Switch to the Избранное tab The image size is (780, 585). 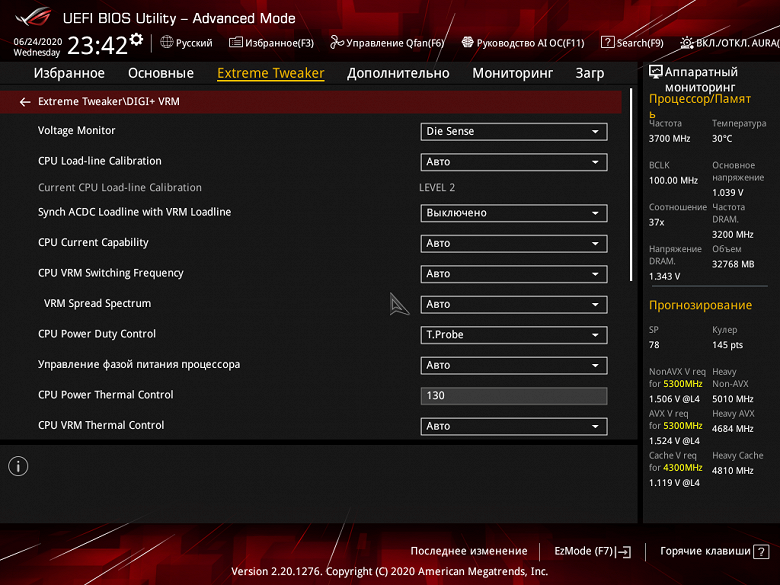point(69,73)
